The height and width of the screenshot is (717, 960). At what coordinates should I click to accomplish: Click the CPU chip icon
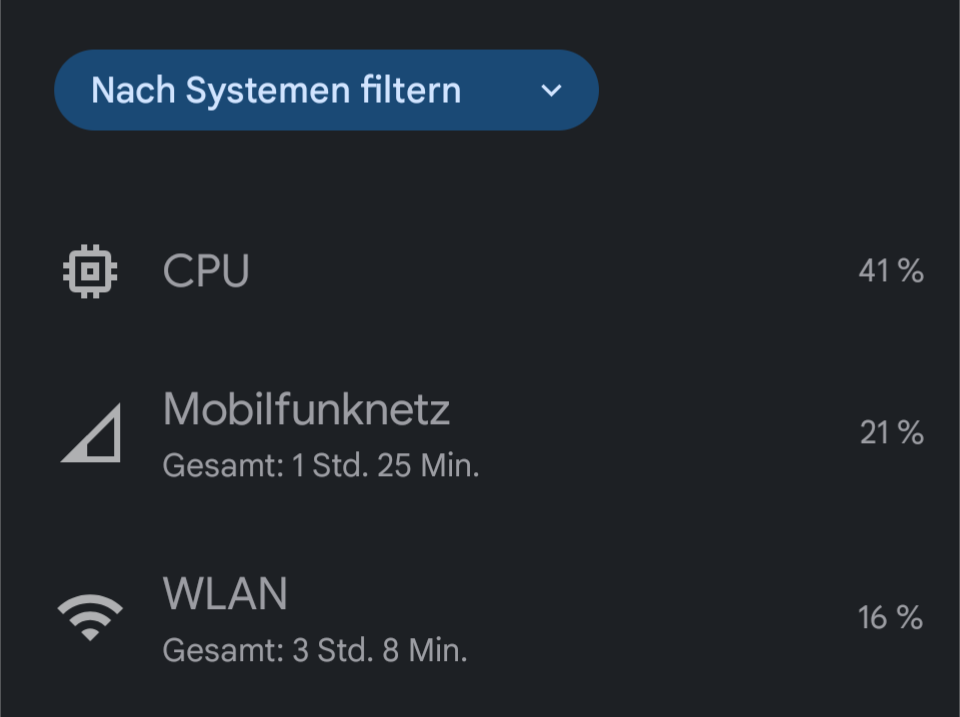pos(90,271)
